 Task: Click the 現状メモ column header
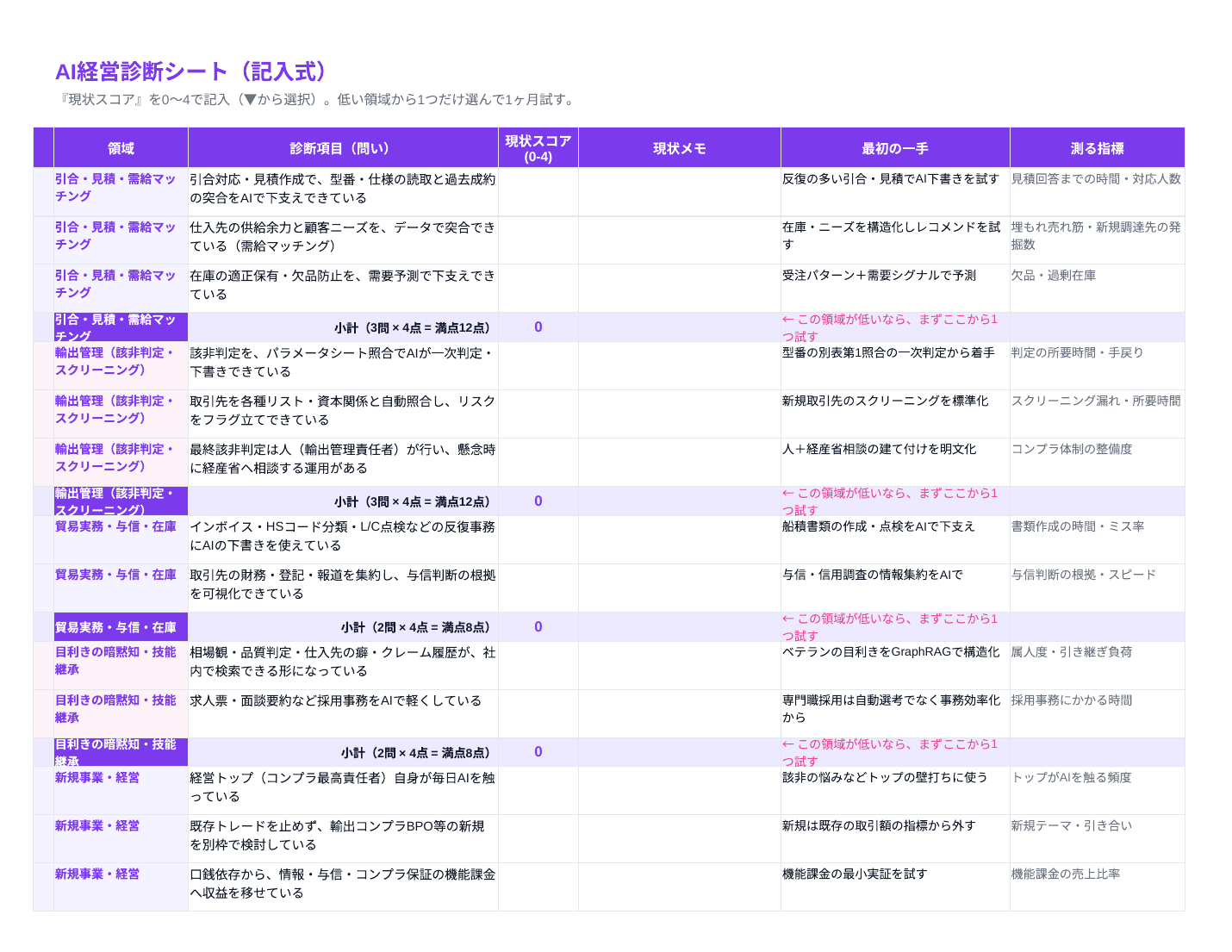(x=680, y=148)
